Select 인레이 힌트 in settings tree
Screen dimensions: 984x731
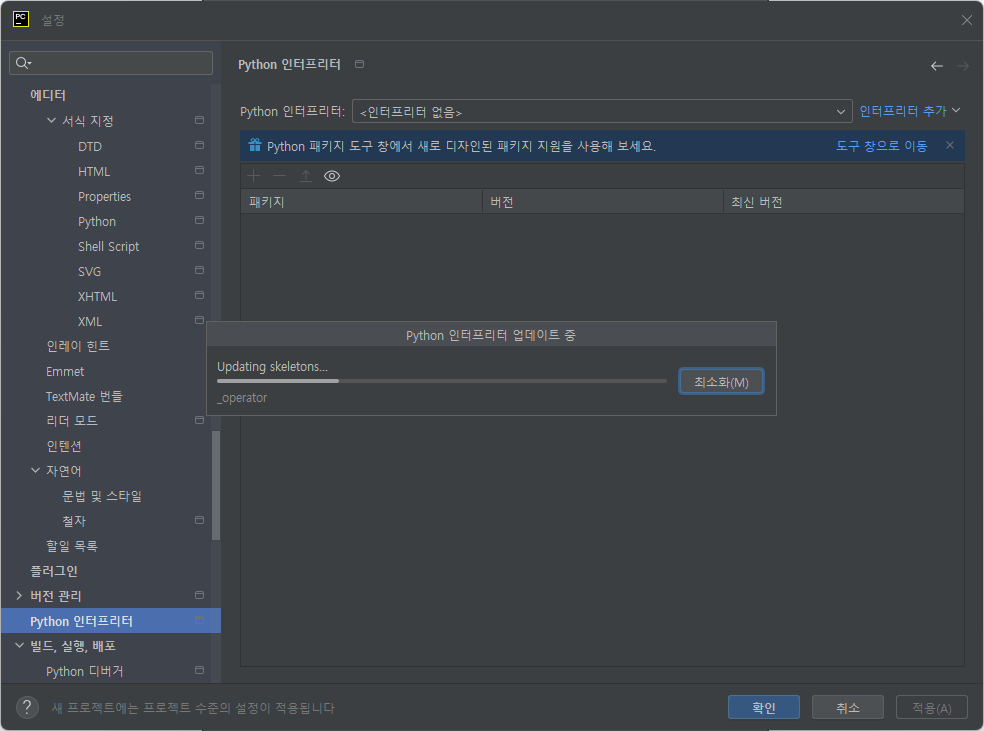click(x=78, y=346)
